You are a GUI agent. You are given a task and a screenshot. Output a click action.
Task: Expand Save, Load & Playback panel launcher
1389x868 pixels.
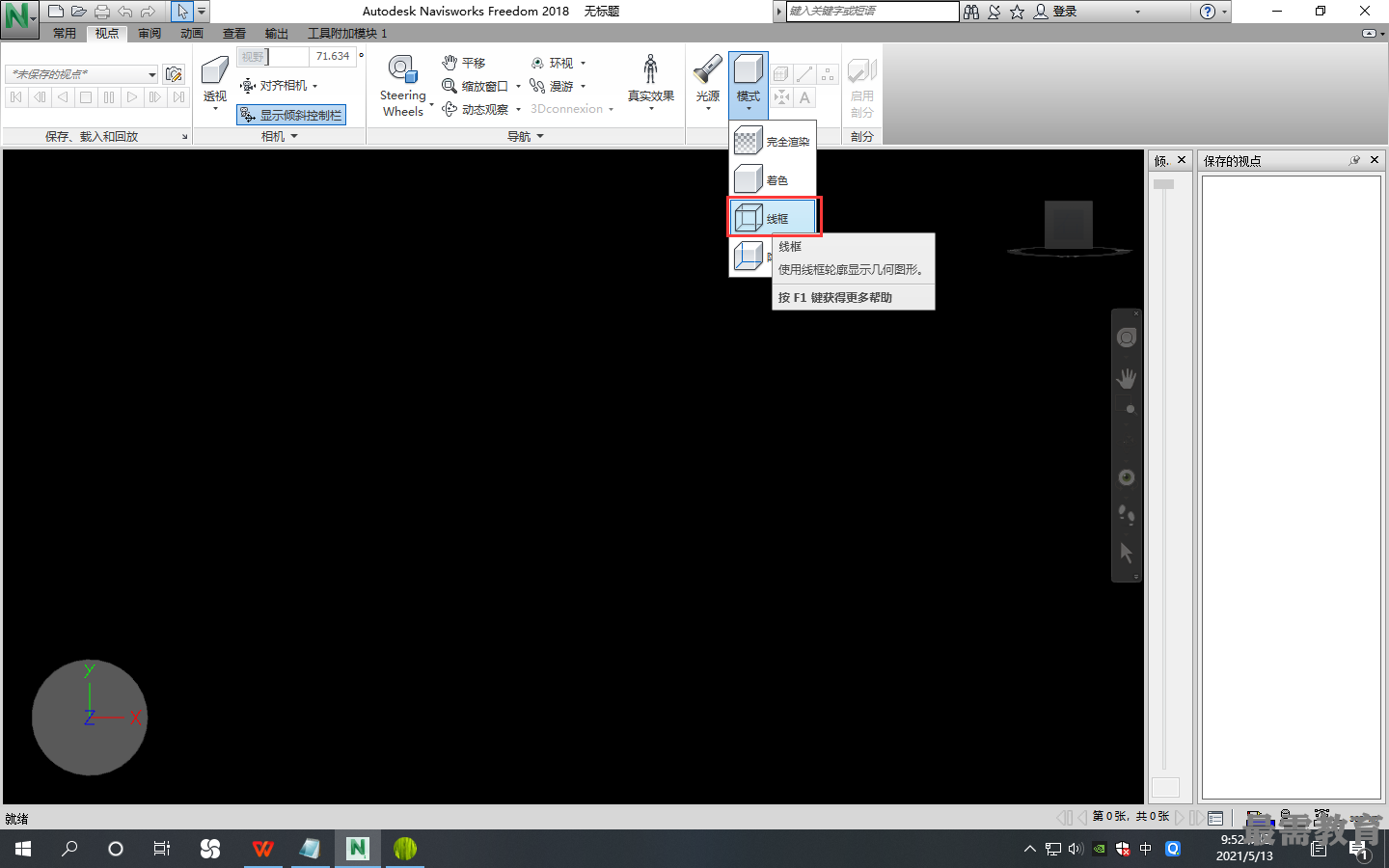pos(185,137)
